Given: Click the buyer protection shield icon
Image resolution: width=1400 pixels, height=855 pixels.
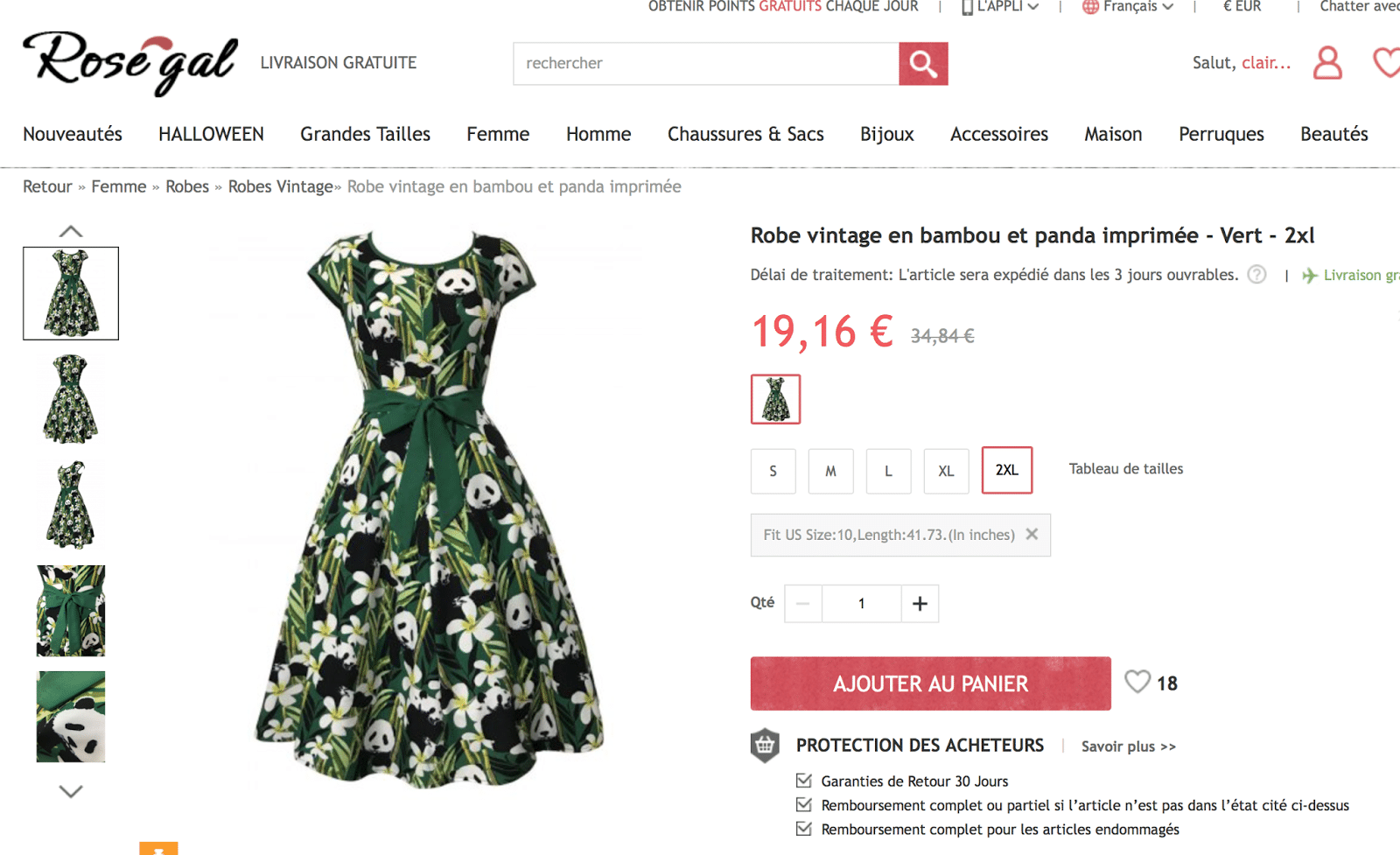Looking at the screenshot, I should [765, 746].
